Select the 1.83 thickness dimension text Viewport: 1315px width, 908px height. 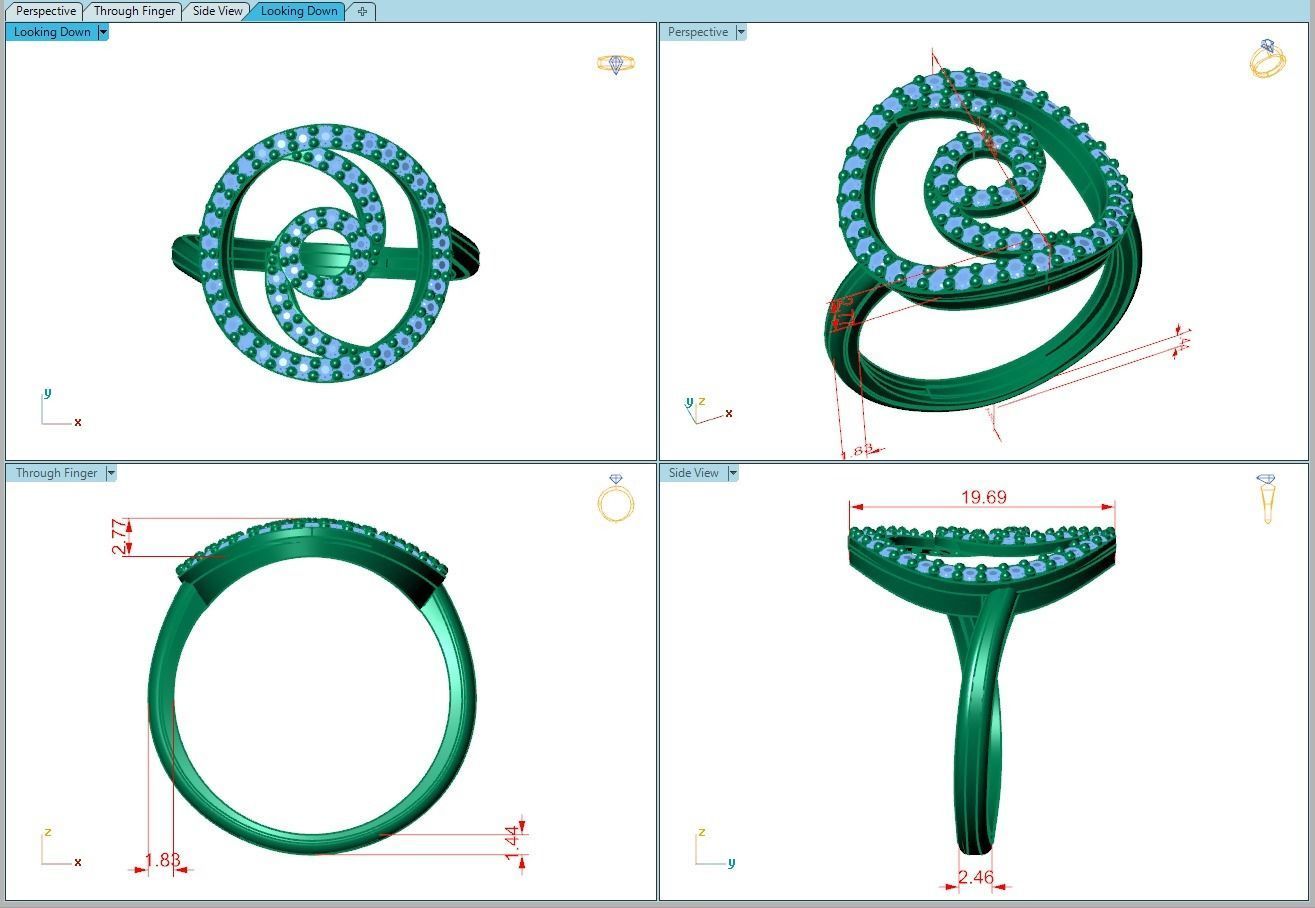162,860
